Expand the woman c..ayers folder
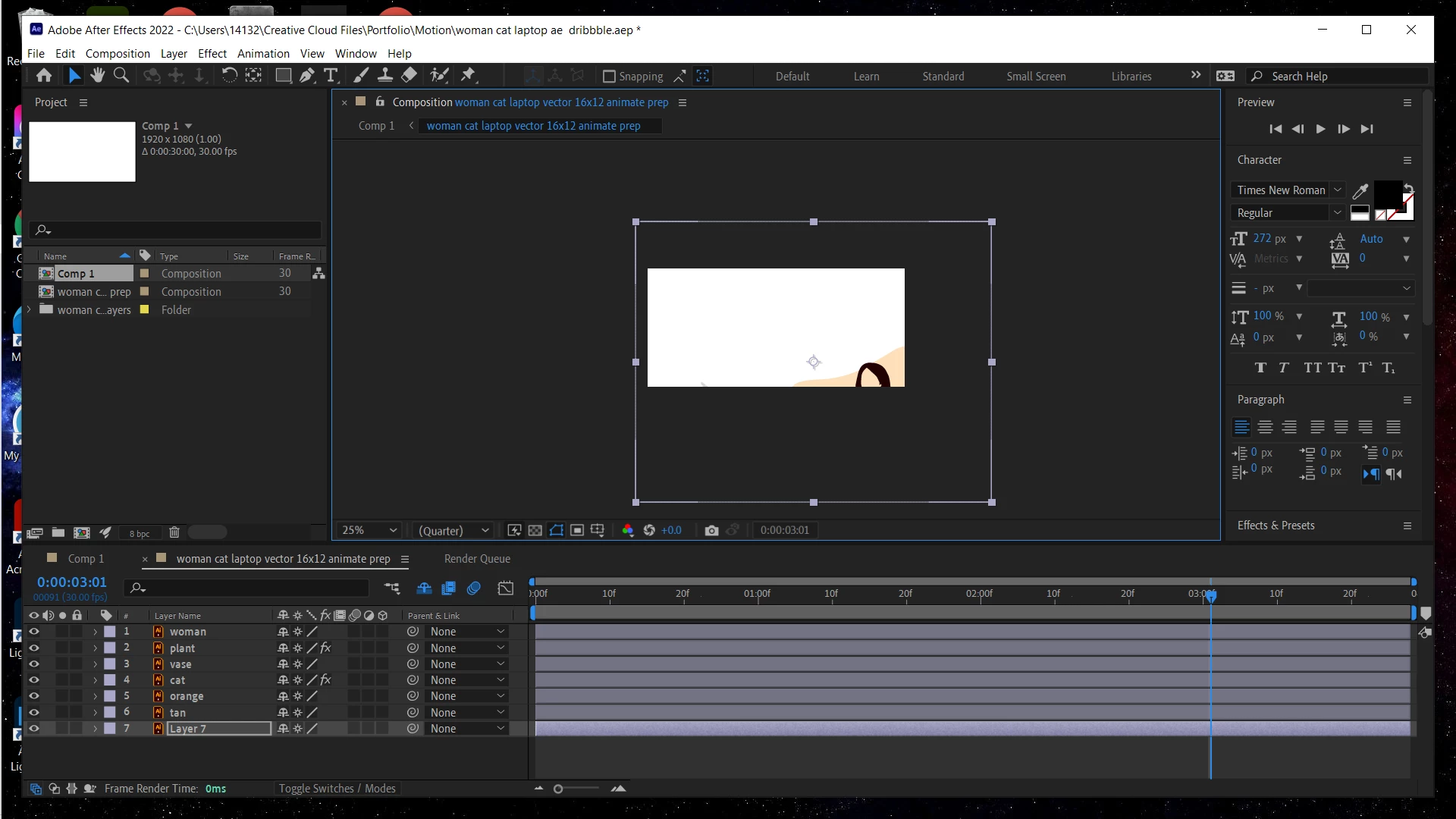 [29, 309]
